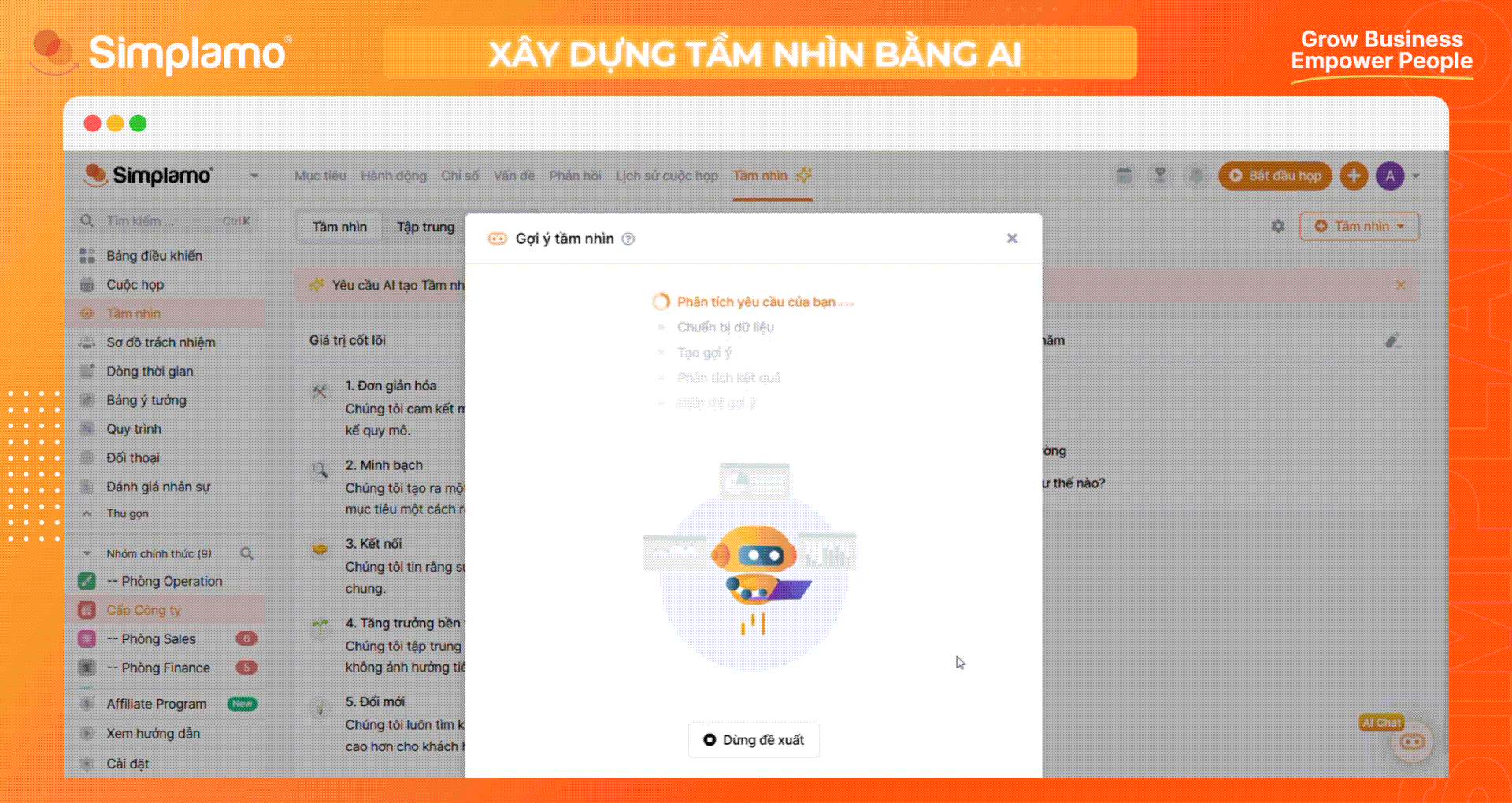The image size is (1512, 803).
Task: Open Bảng điều khiển in the sidebar
Action: pos(154,256)
